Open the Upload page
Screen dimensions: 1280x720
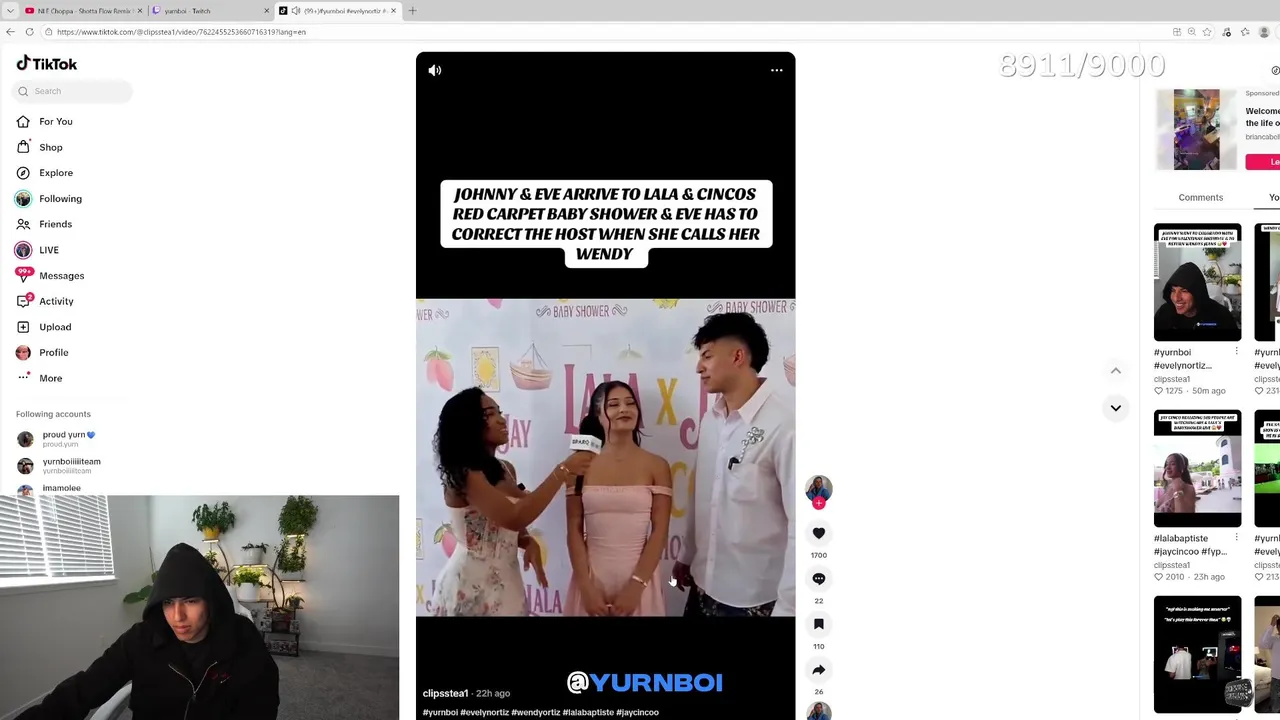coord(55,327)
